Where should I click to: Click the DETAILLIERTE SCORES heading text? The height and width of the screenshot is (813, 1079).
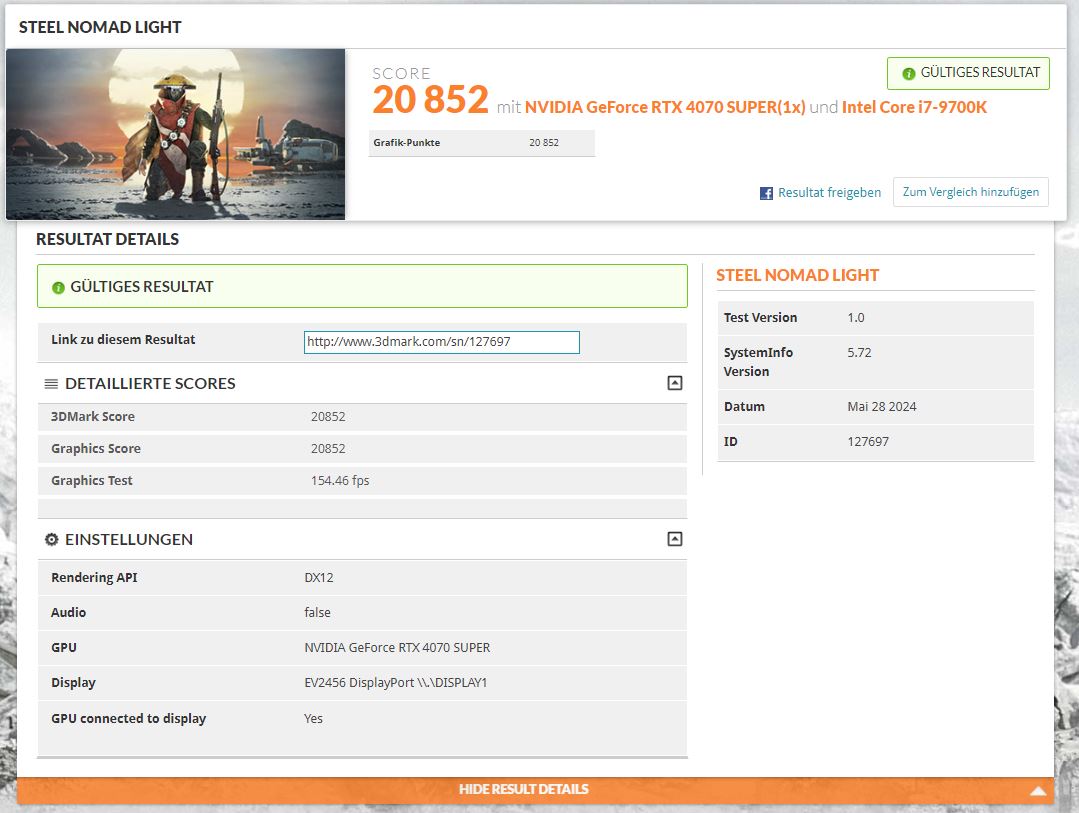coord(150,383)
